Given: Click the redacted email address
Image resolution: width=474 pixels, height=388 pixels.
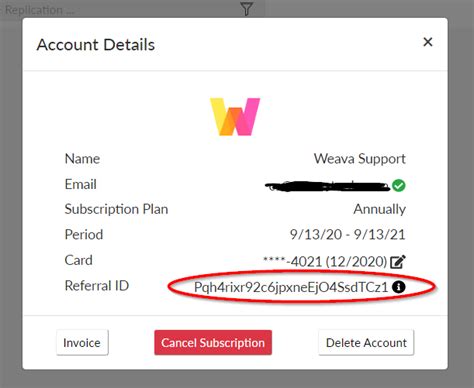Looking at the screenshot, I should coord(327,186).
